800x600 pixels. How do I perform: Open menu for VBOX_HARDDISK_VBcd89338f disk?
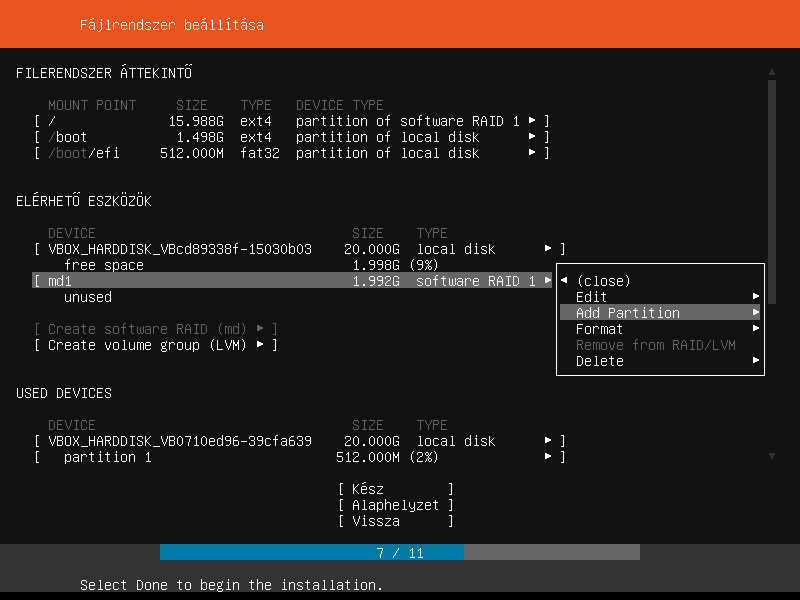548,249
